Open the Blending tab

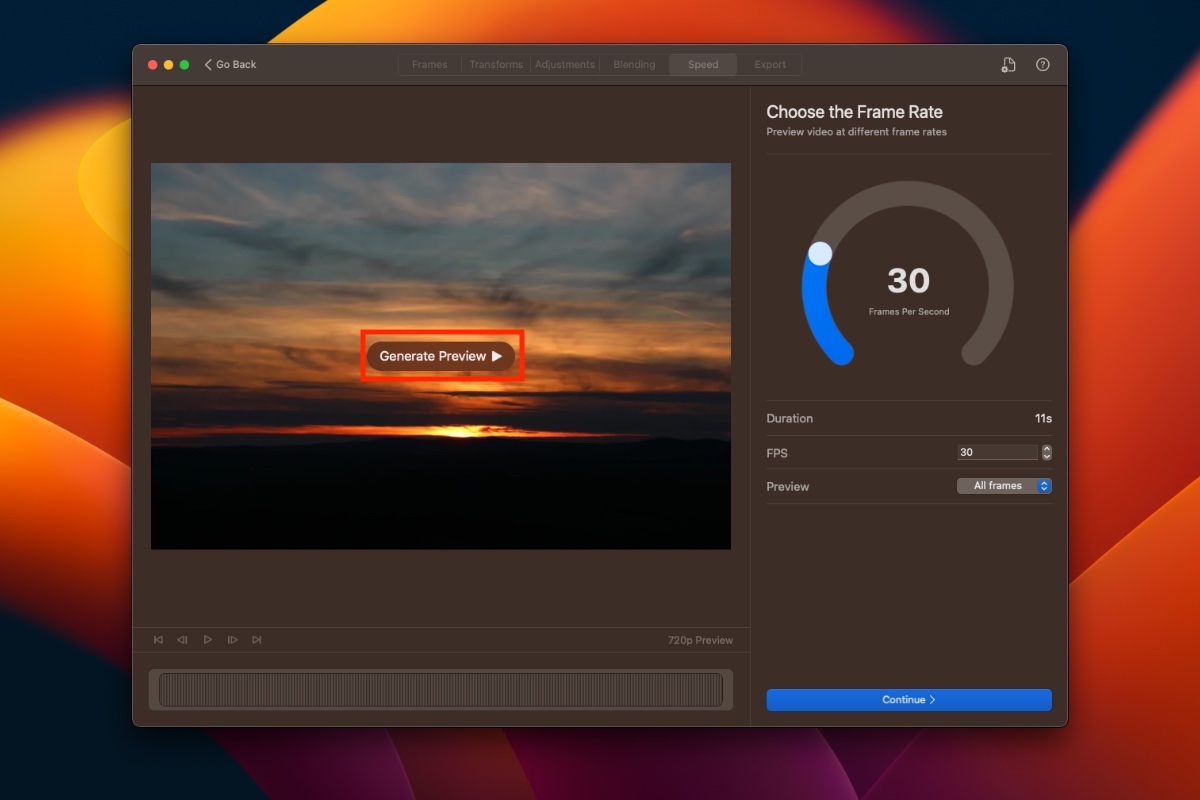634,65
